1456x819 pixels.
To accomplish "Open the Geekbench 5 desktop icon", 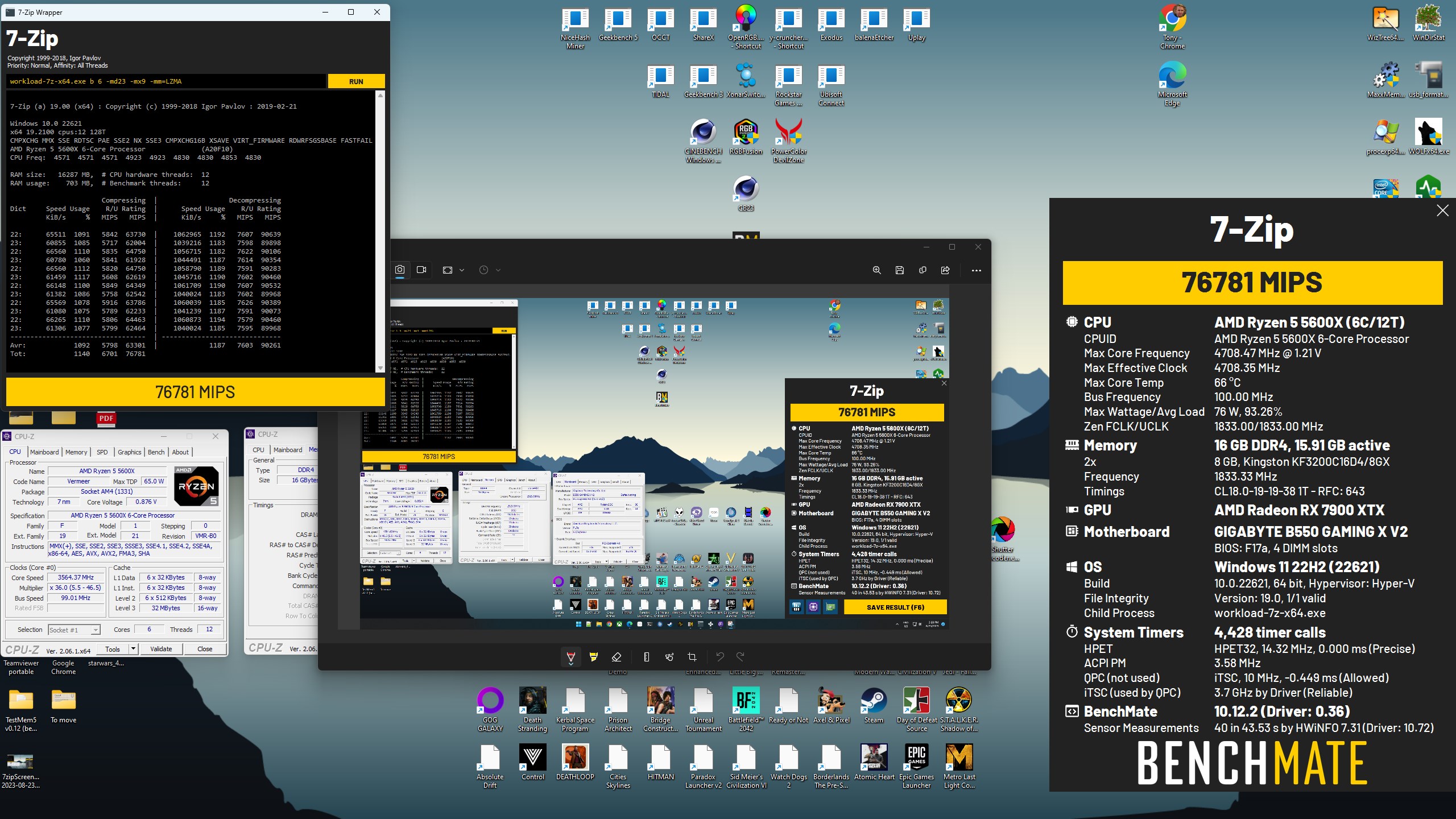I will [x=618, y=24].
